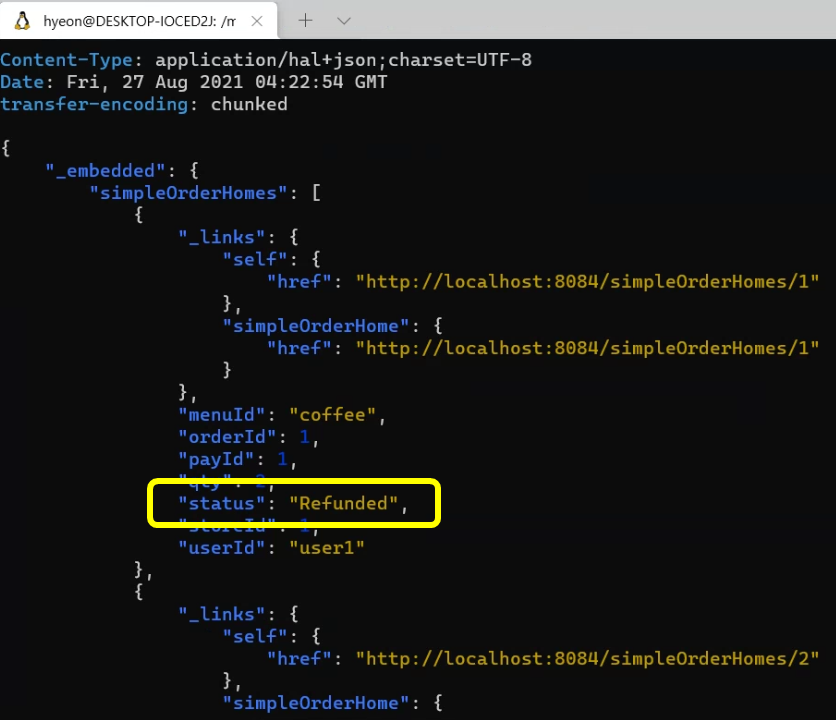This screenshot has height=720, width=836.
Task: Click the "Refunded" status value
Action: tap(344, 503)
